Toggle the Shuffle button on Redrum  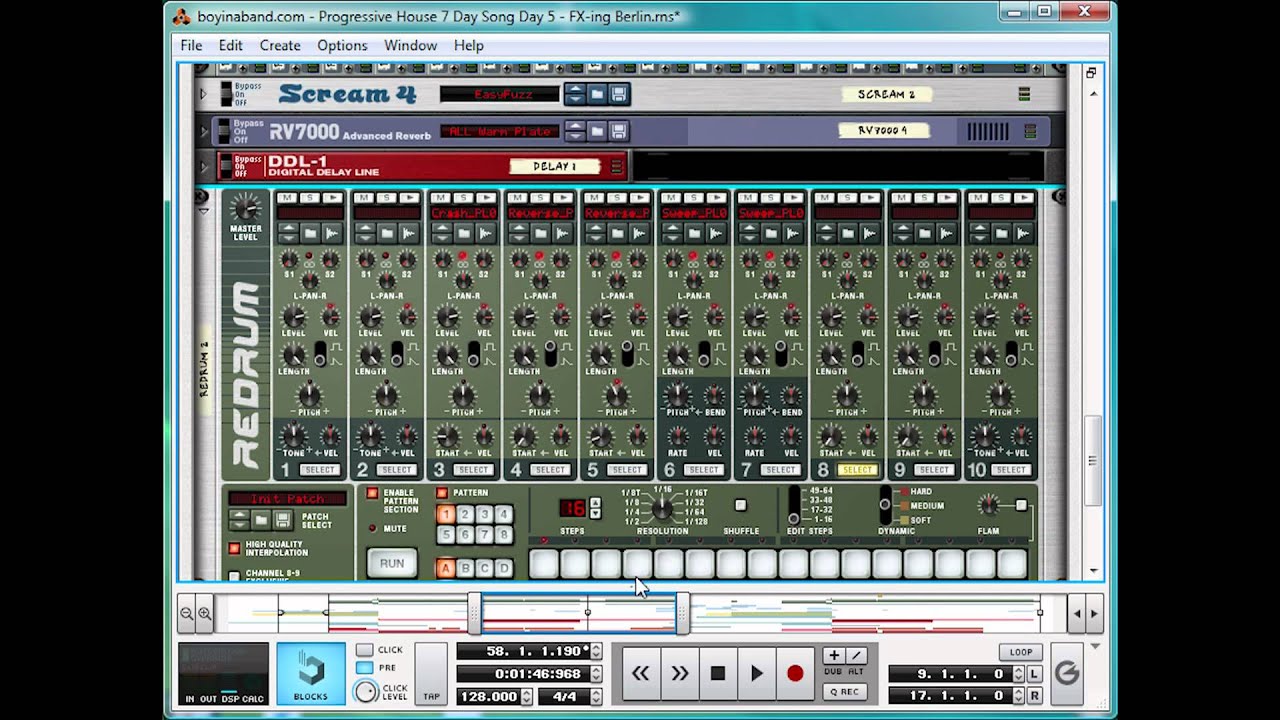740,506
